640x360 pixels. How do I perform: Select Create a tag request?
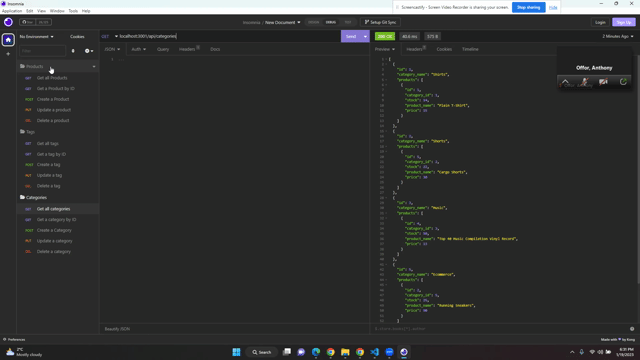(48, 164)
